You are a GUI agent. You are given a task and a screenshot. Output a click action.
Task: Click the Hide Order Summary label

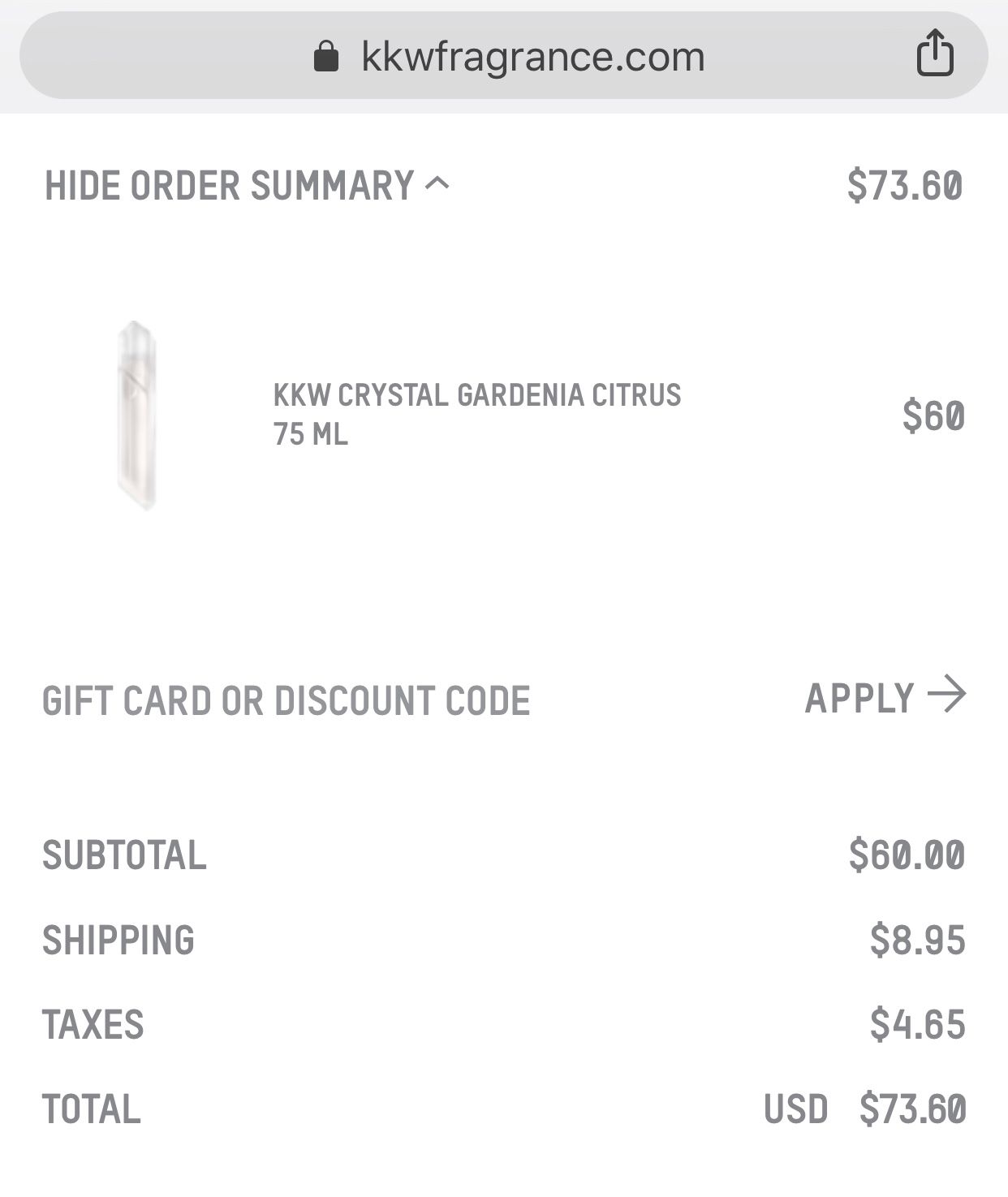click(229, 186)
